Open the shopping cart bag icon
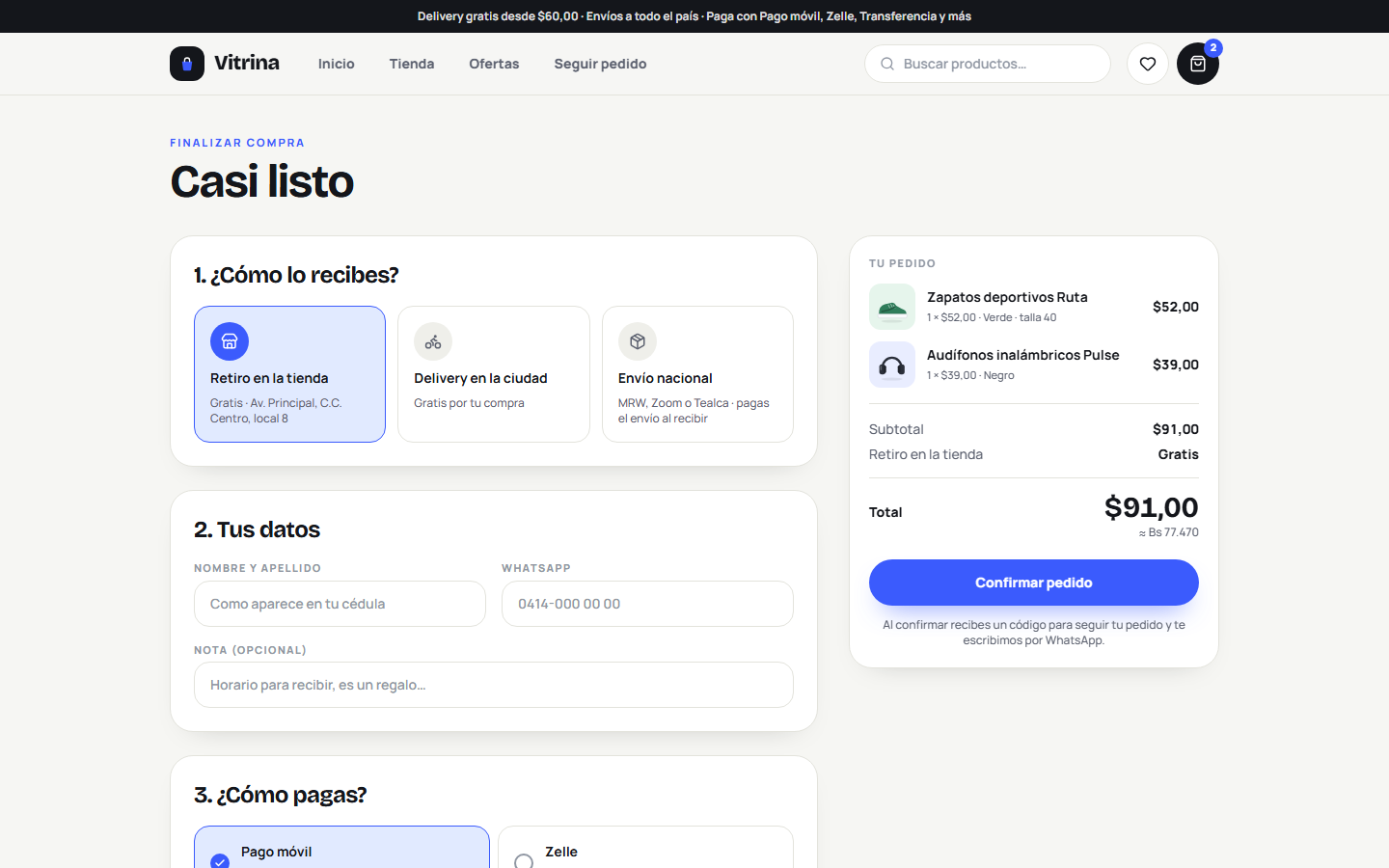The width and height of the screenshot is (1389, 868). pyautogui.click(x=1198, y=64)
